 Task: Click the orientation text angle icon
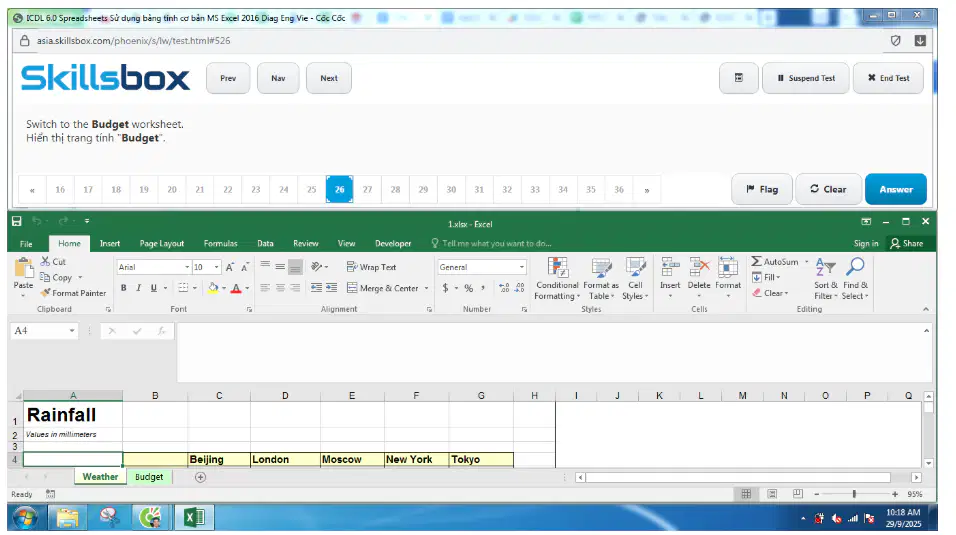pos(316,267)
